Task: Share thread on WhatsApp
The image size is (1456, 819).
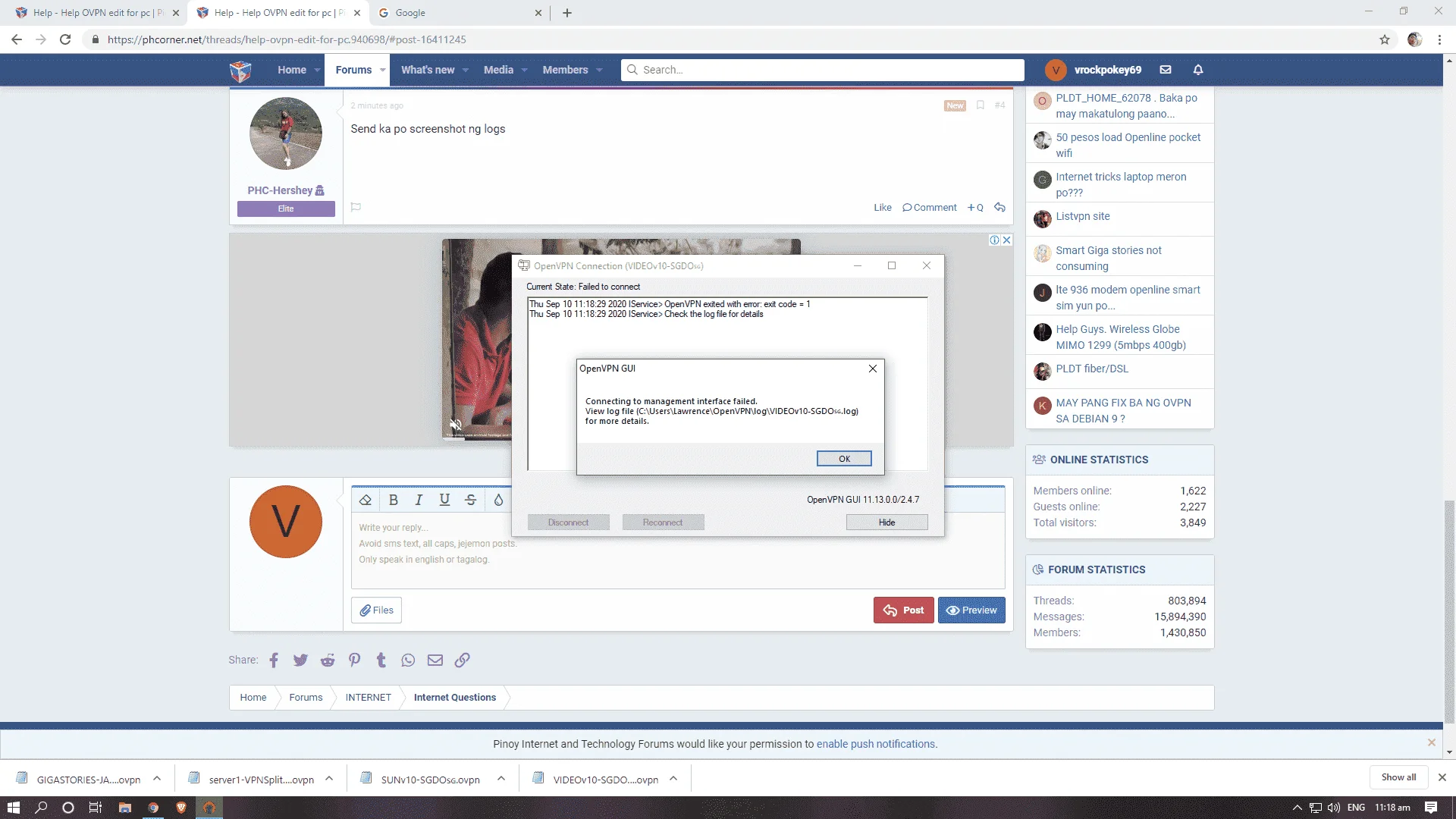Action: [x=408, y=661]
